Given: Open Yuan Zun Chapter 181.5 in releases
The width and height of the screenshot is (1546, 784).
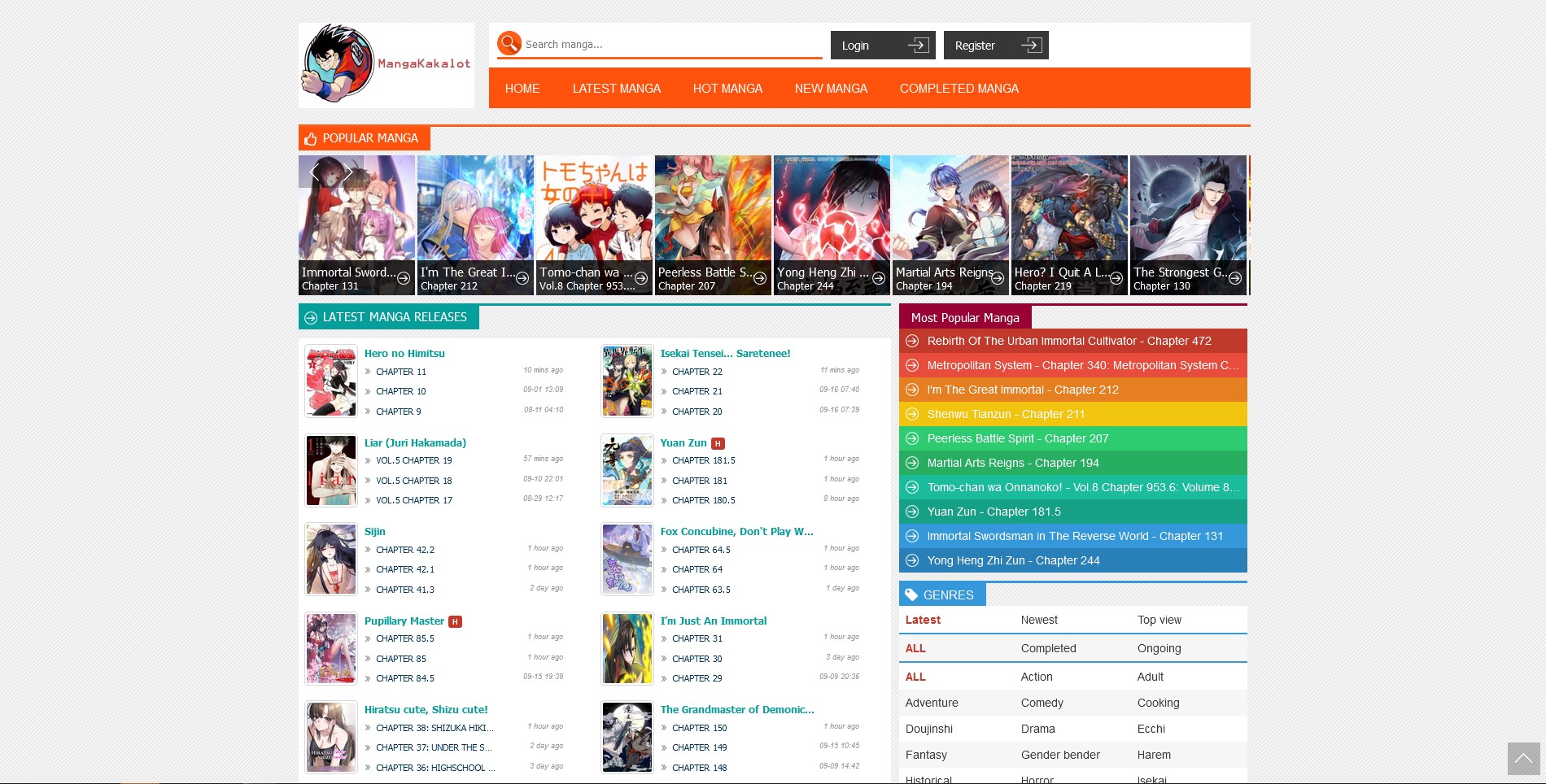Looking at the screenshot, I should tap(704, 460).
